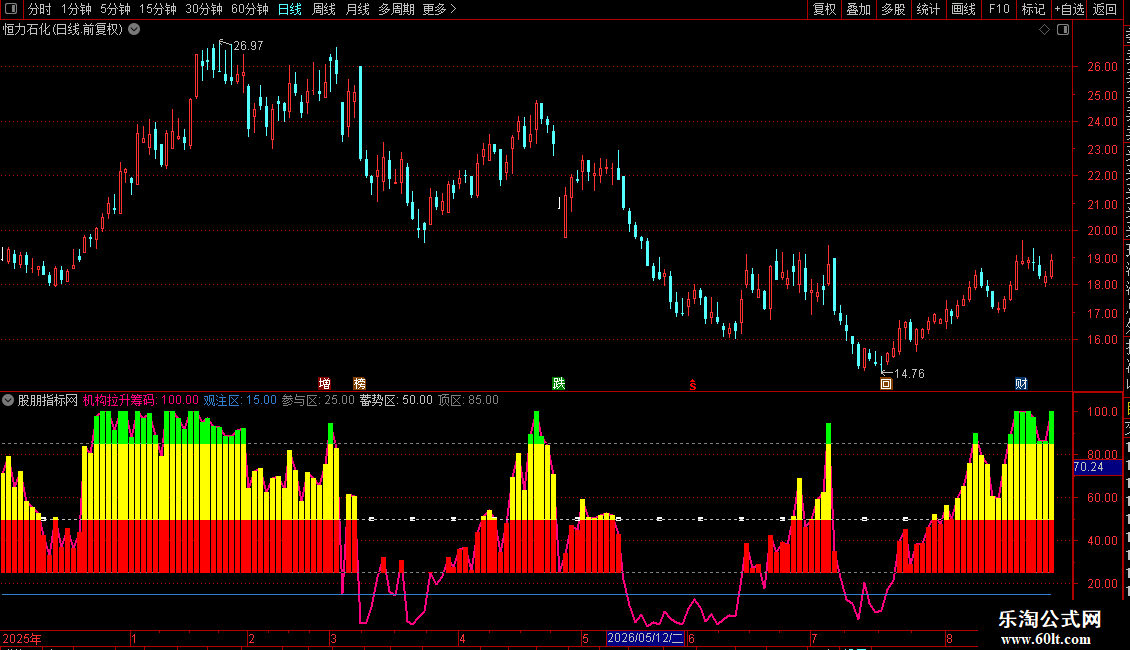The image size is (1130, 650).
Task: Open F10 company information
Action: click(999, 9)
